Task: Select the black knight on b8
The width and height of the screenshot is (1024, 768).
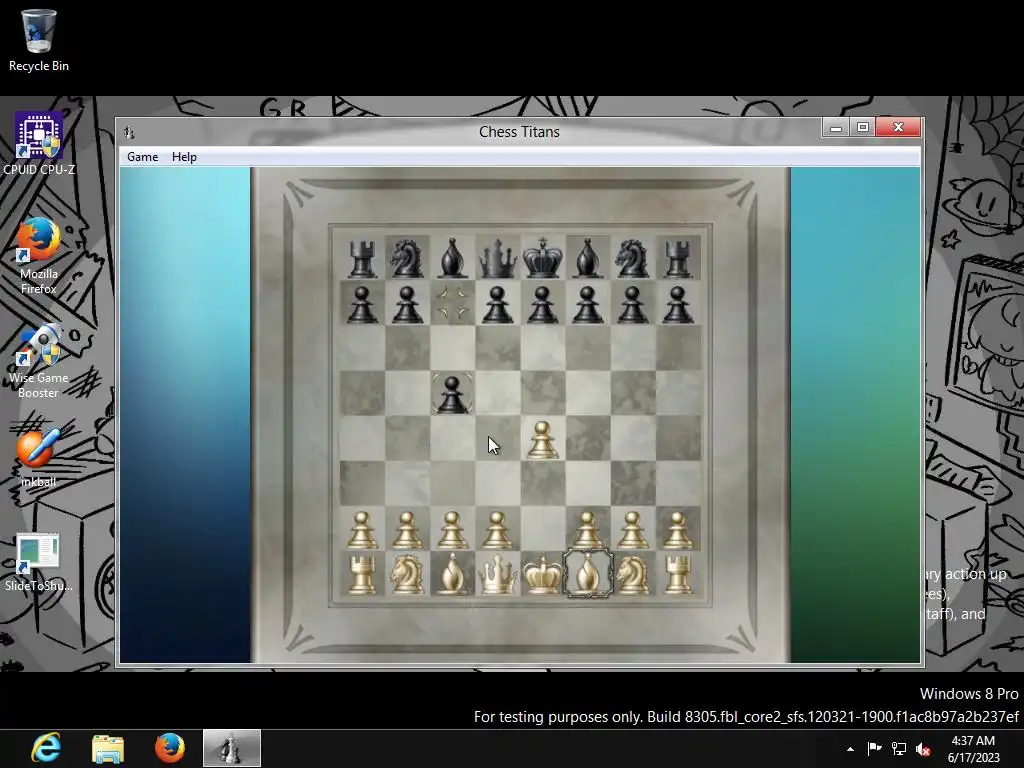Action: coord(407,258)
